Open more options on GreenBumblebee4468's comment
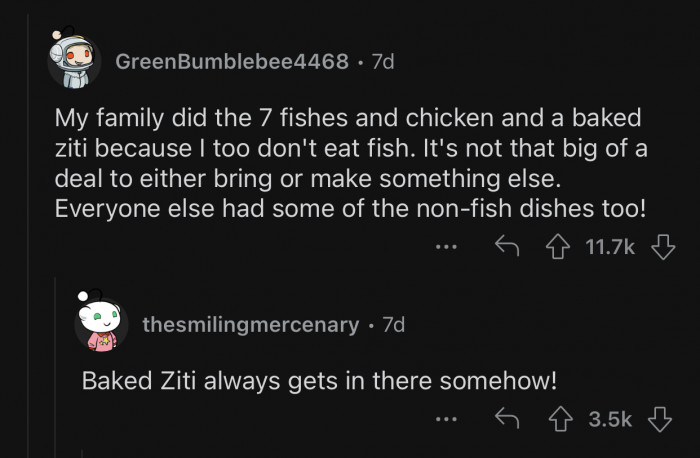 pyautogui.click(x=446, y=245)
